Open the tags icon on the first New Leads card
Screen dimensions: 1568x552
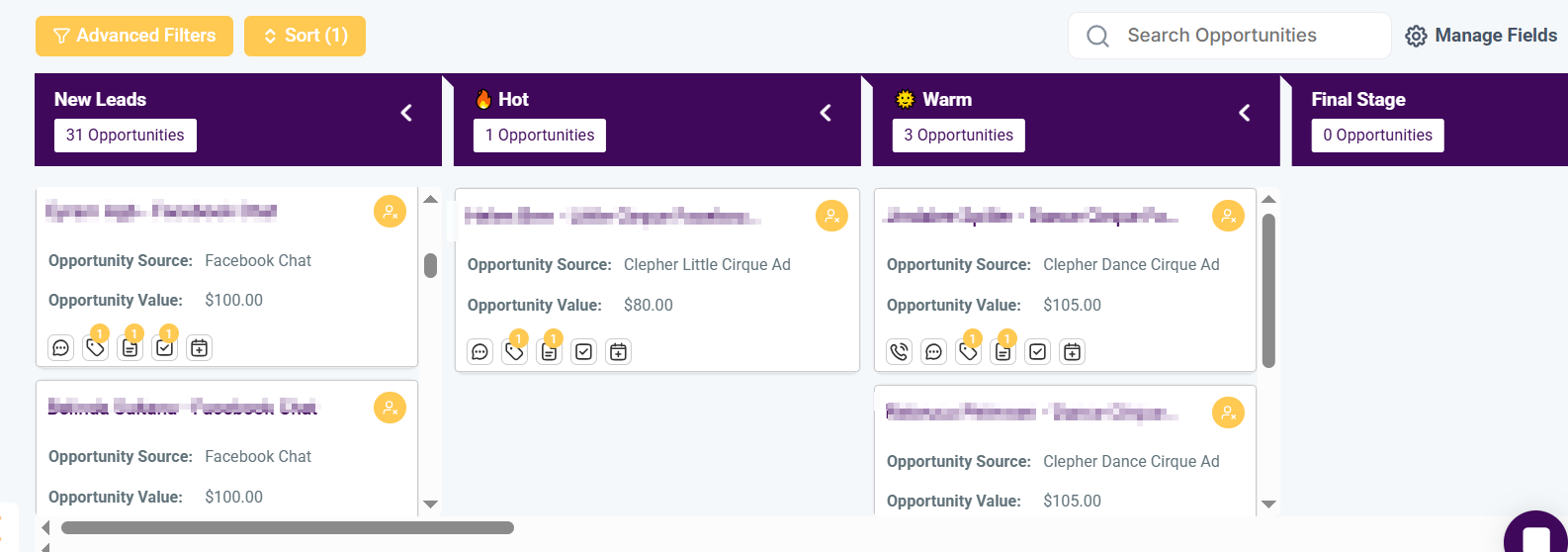(96, 348)
